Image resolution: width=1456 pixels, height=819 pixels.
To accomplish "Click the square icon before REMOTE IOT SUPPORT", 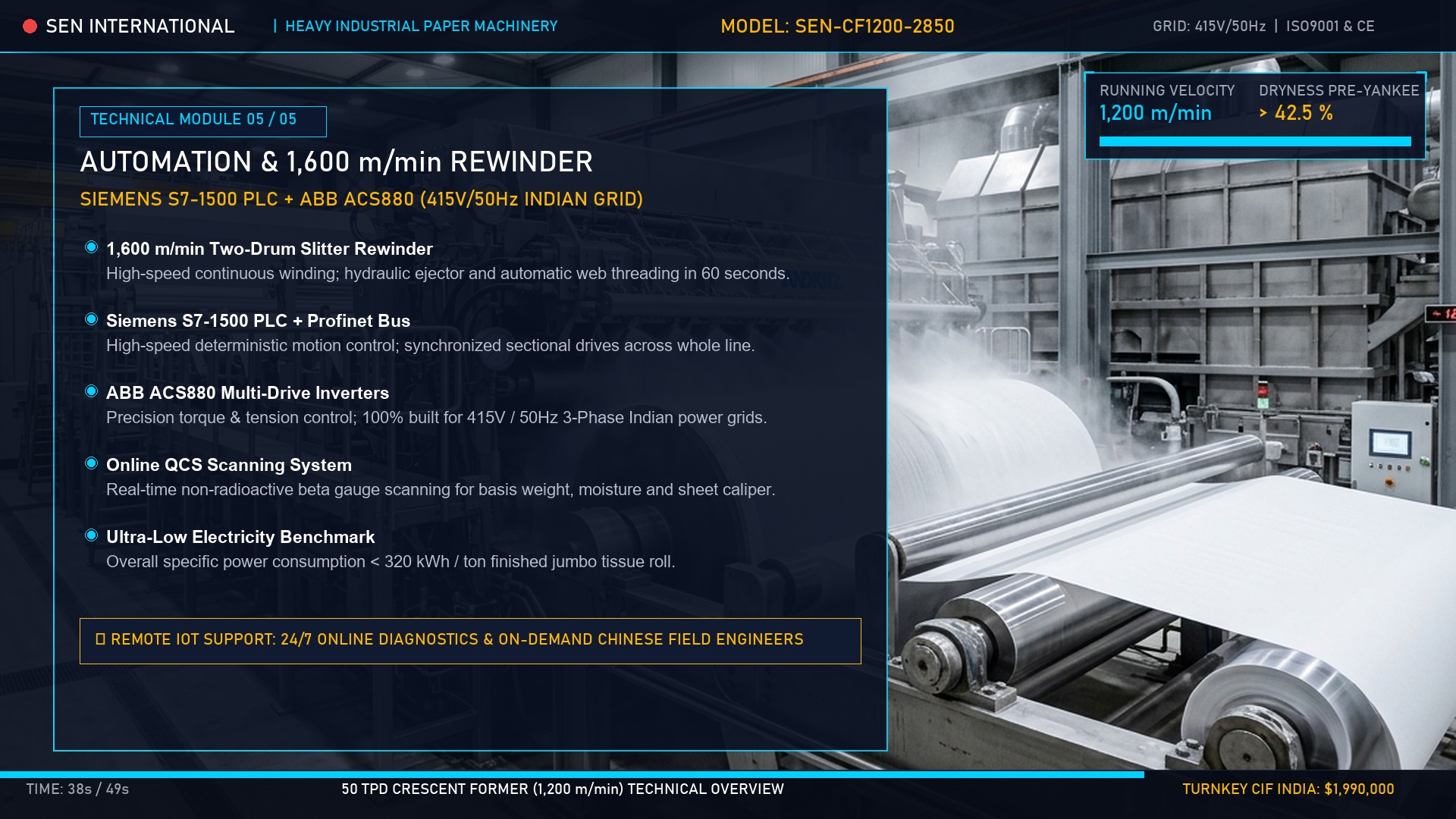I will [100, 639].
